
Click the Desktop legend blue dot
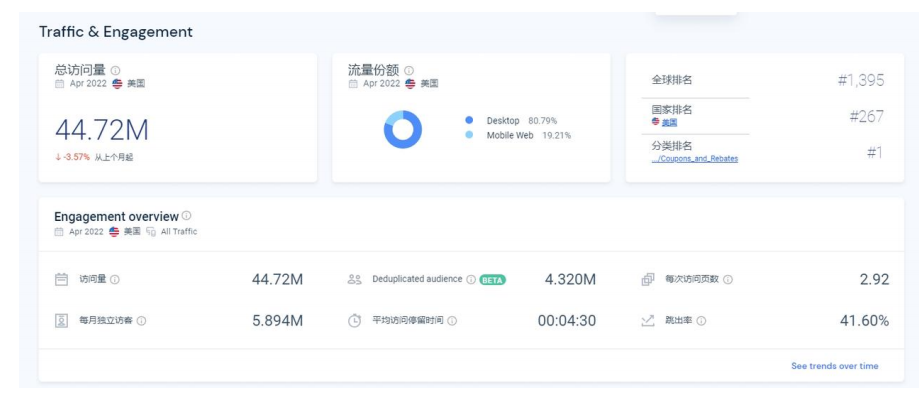tap(469, 120)
